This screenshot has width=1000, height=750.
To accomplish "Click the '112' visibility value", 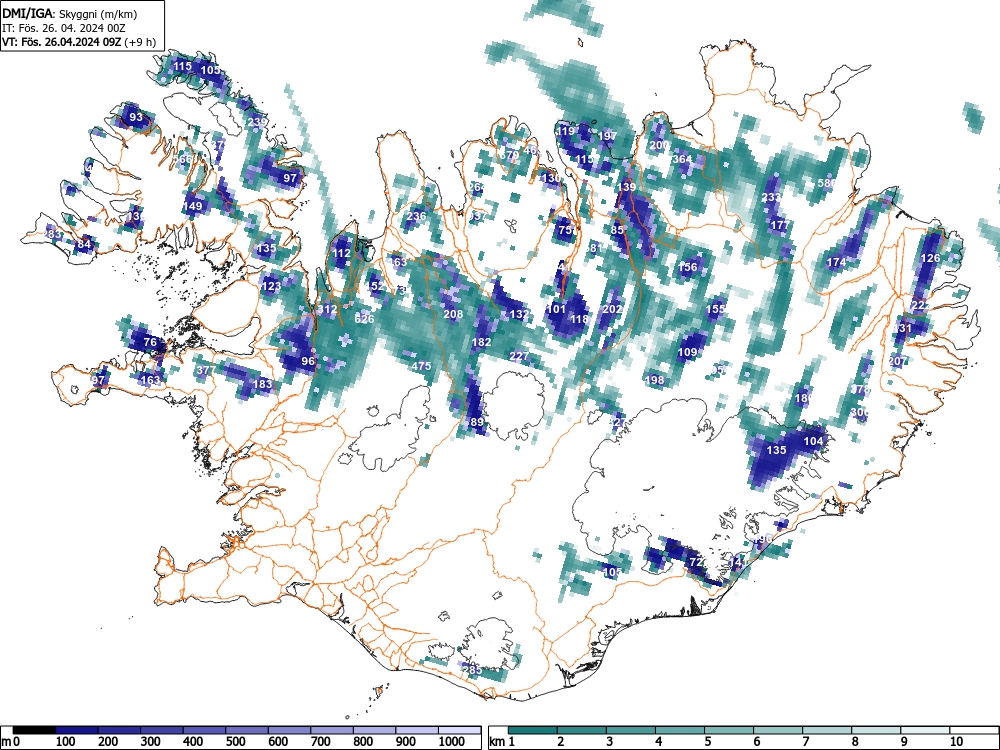I will pyautogui.click(x=341, y=253).
